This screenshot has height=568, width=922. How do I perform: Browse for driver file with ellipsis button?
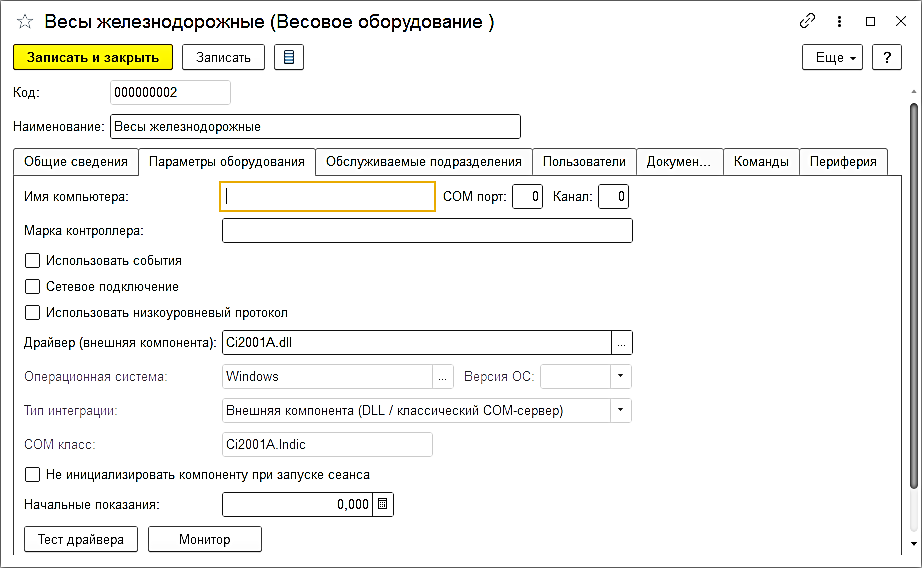click(622, 343)
